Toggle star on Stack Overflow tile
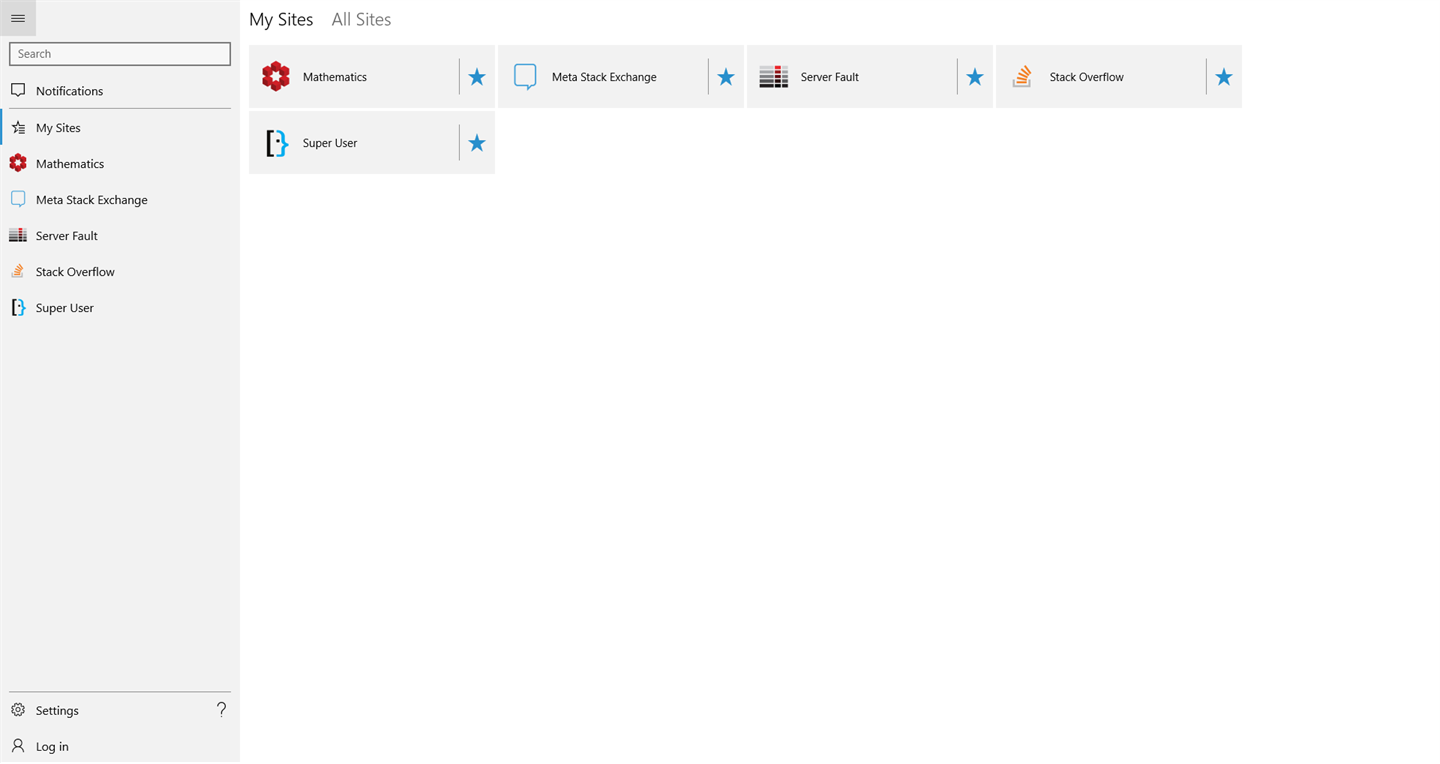Screen dimensions: 1440x764 point(1224,77)
